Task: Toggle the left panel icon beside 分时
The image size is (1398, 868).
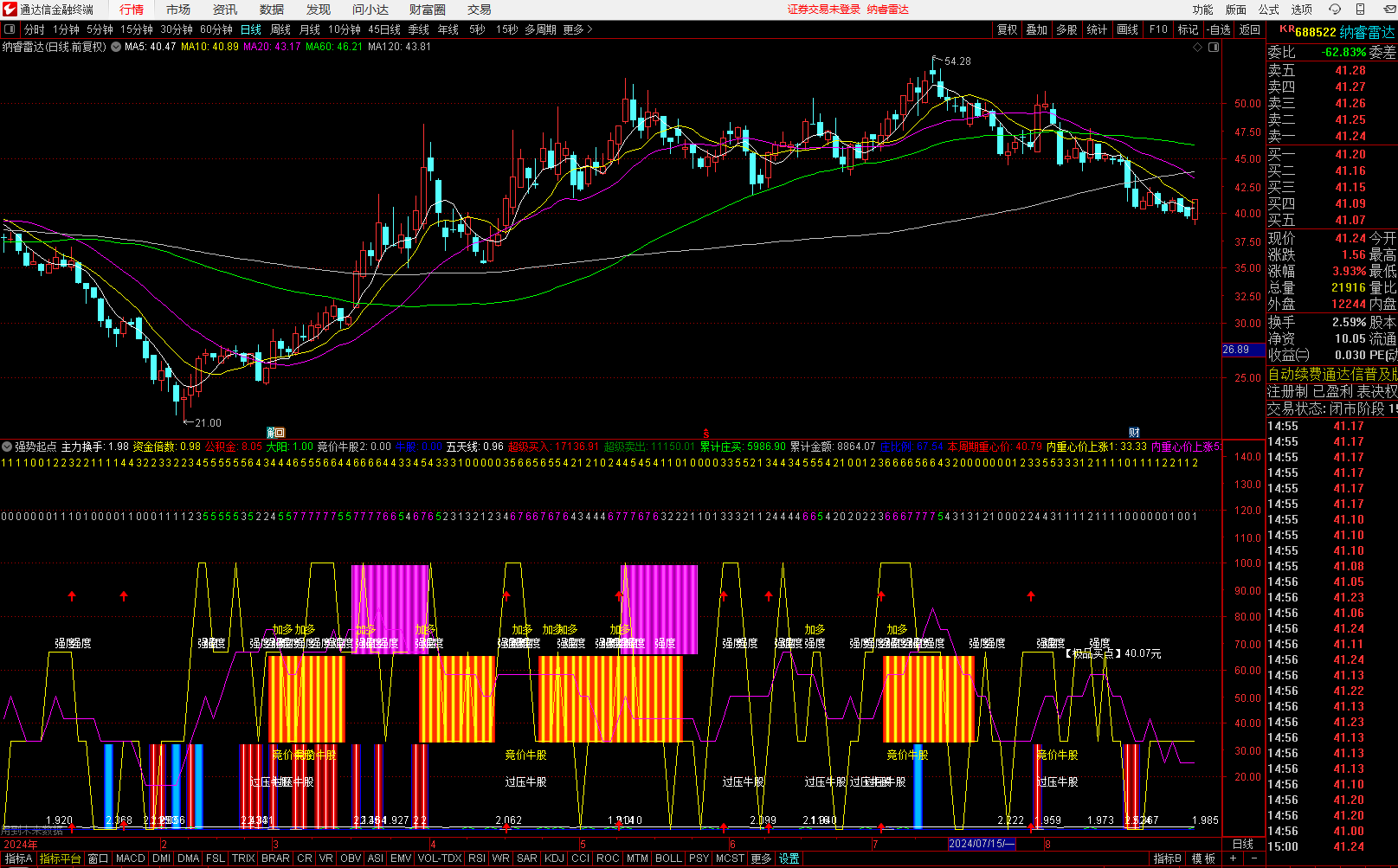Action: (x=10, y=29)
